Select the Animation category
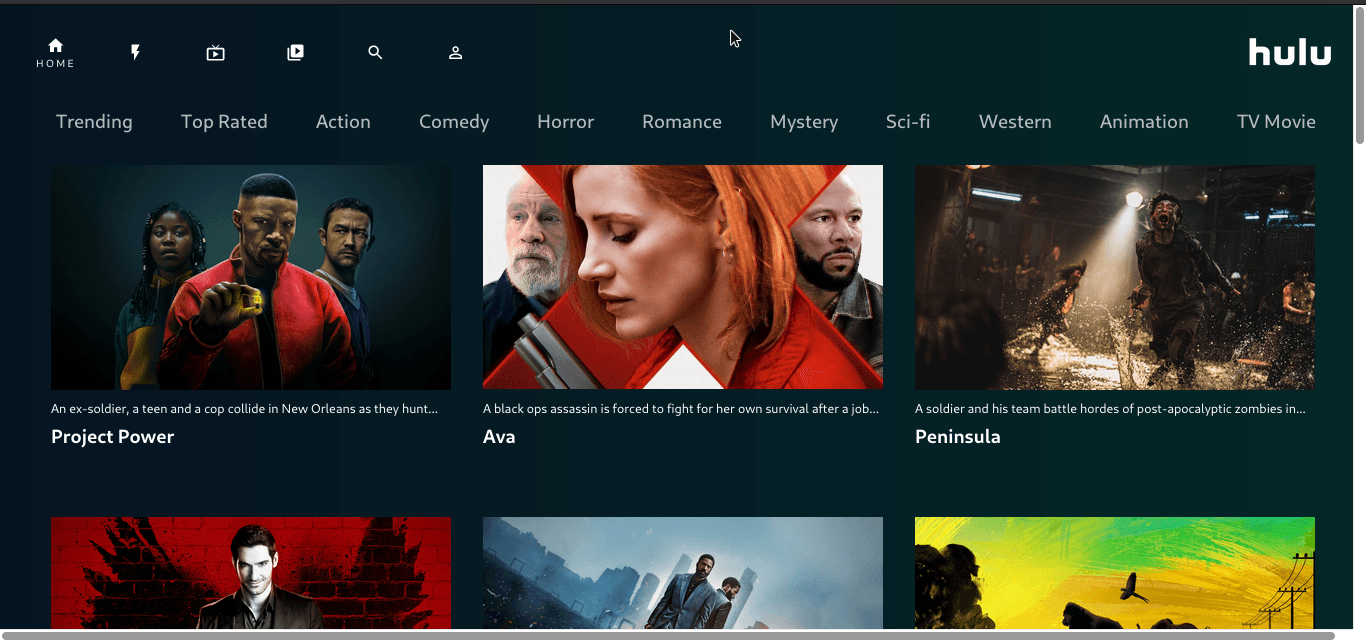Screen dimensions: 1366x642 (1144, 122)
